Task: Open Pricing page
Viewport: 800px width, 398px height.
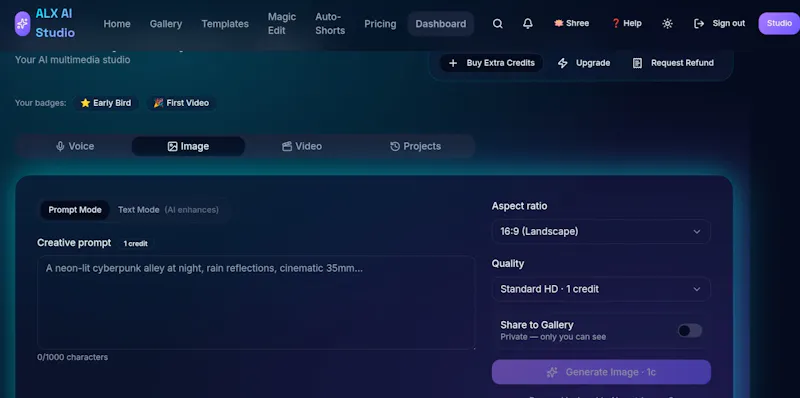Action: (380, 24)
